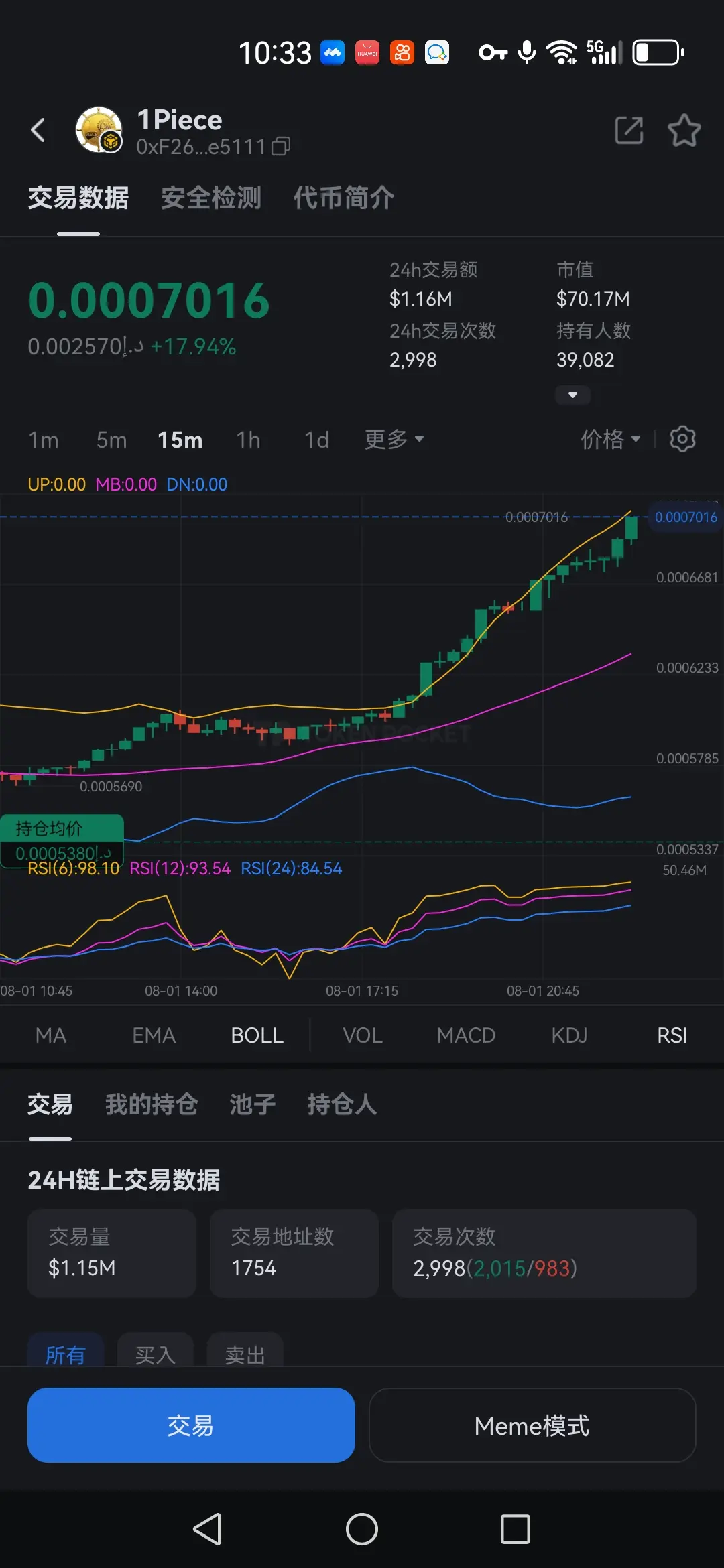
Task: Tap the VPN key status icon
Action: (493, 52)
